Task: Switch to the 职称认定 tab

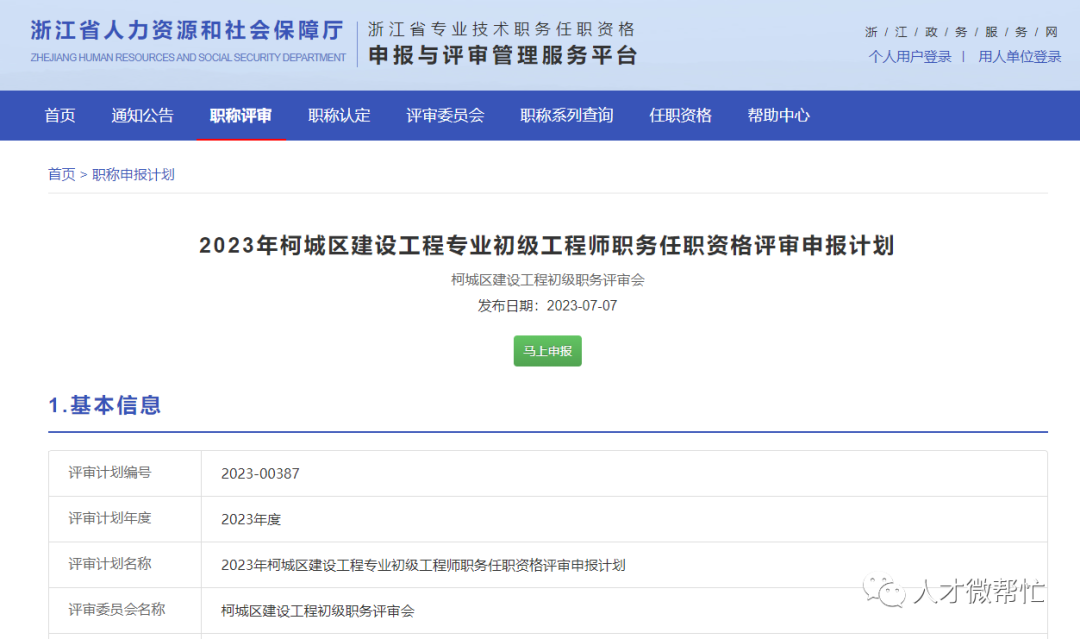Action: [x=339, y=115]
